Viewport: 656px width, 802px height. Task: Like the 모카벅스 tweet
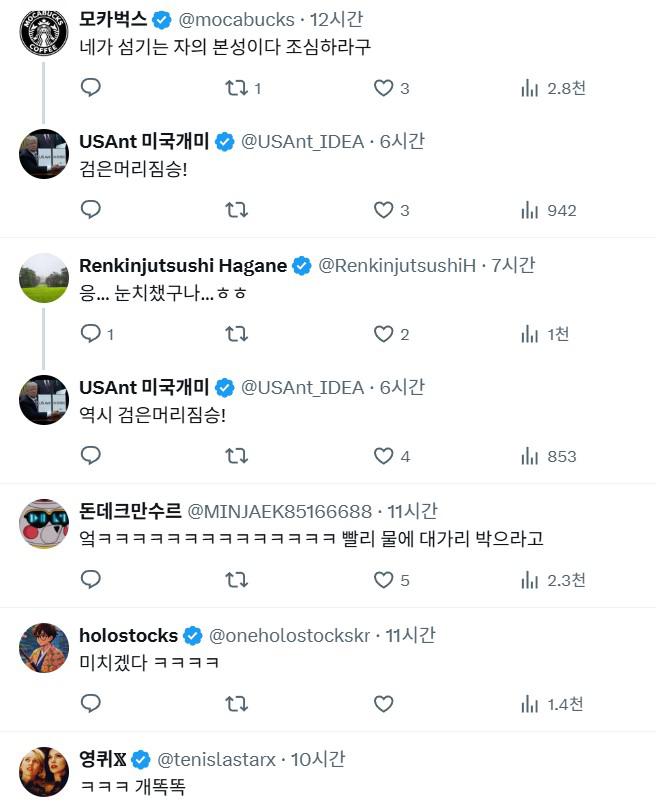[383, 88]
